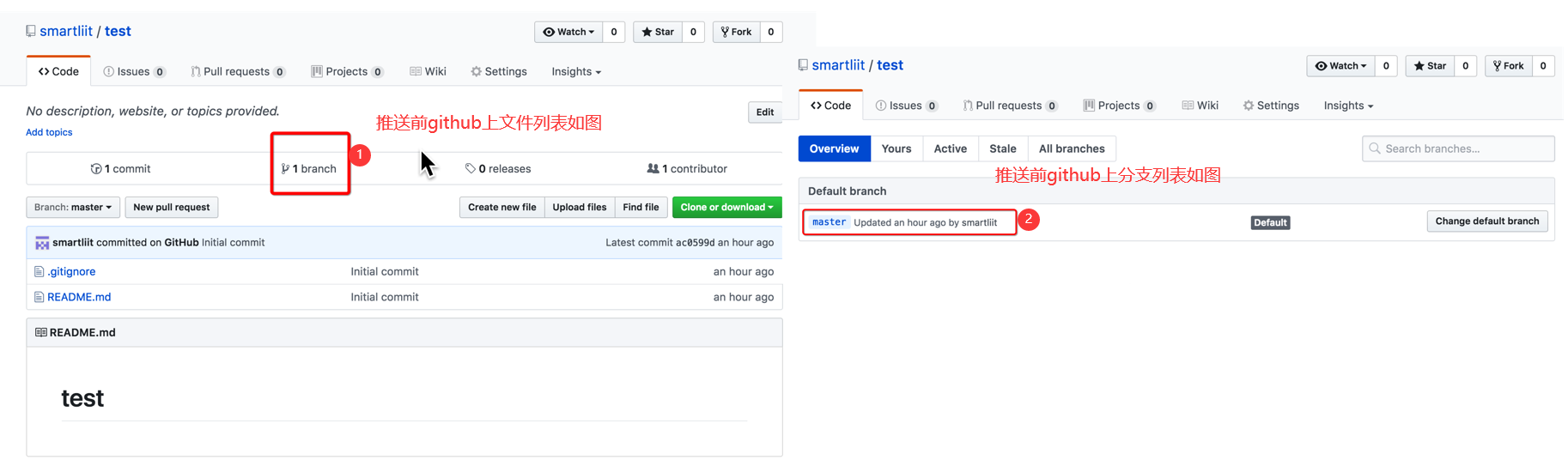Viewport: 1568px width, 466px height.
Task: Focus Search branches input field
Action: [x=1458, y=148]
